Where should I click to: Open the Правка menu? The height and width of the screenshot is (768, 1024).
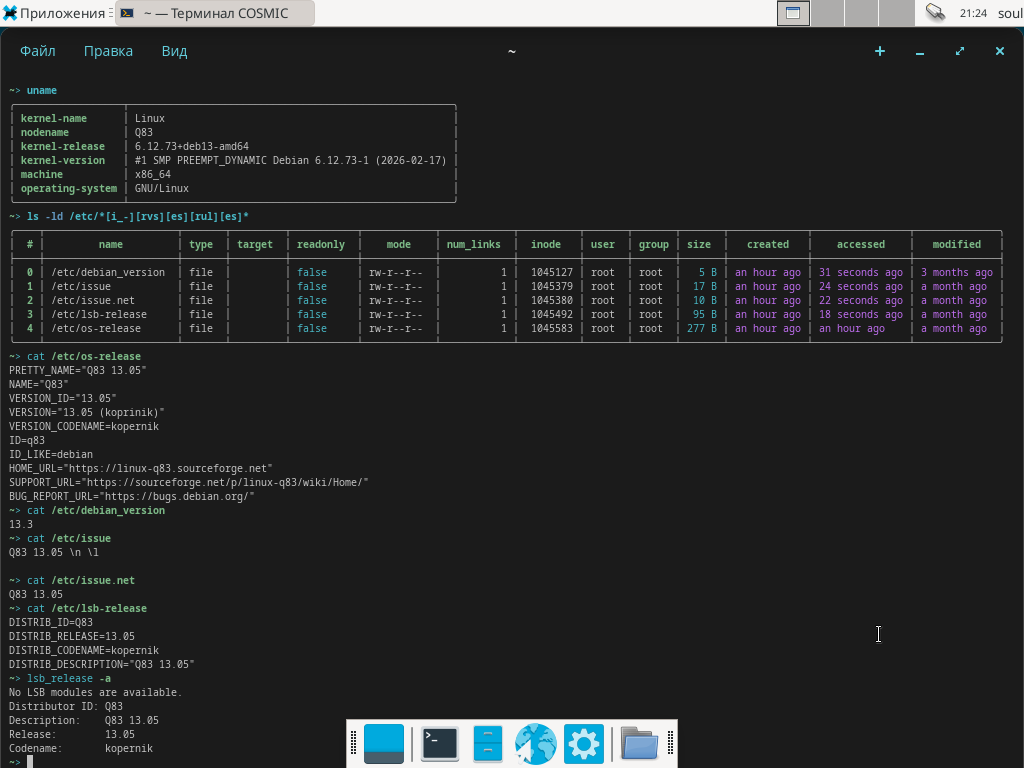pos(108,51)
